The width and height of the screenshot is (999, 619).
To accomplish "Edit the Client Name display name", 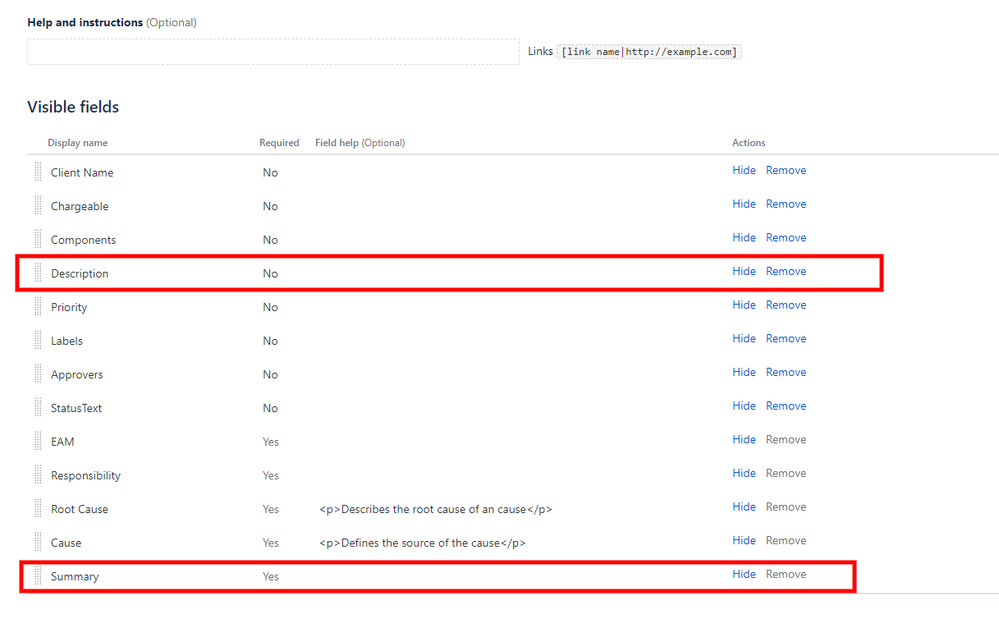I will tap(82, 173).
